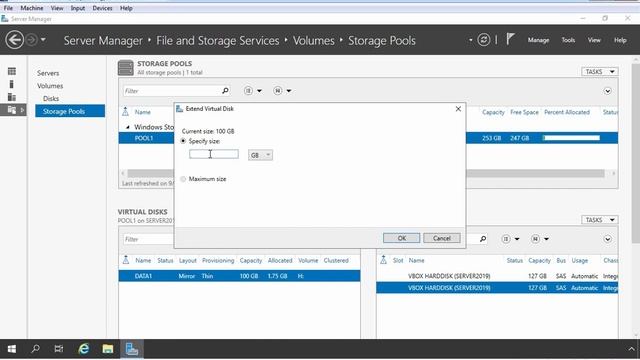Close the Extend Virtual Disk dialog
This screenshot has width=640, height=360.
coord(458,109)
